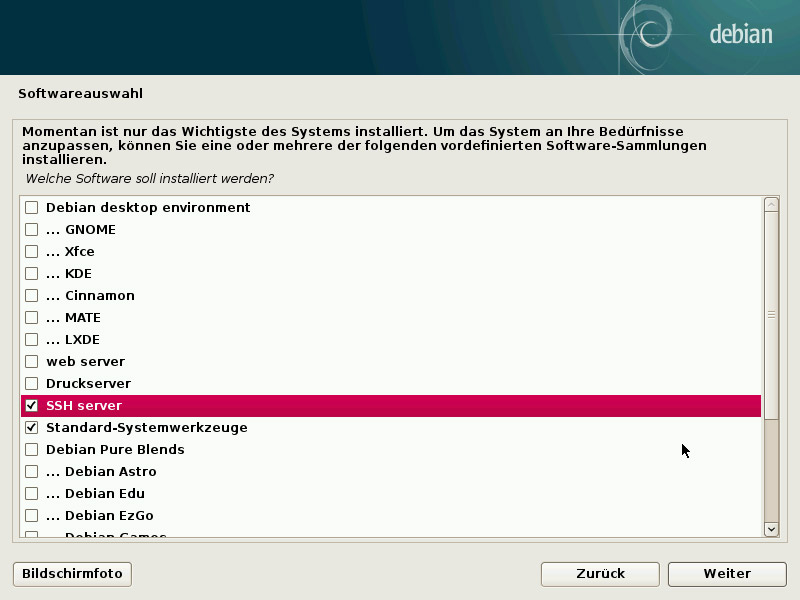Uncheck the Standard-Systemwerkzeuge checkbox
This screenshot has height=600, width=800.
32,428
